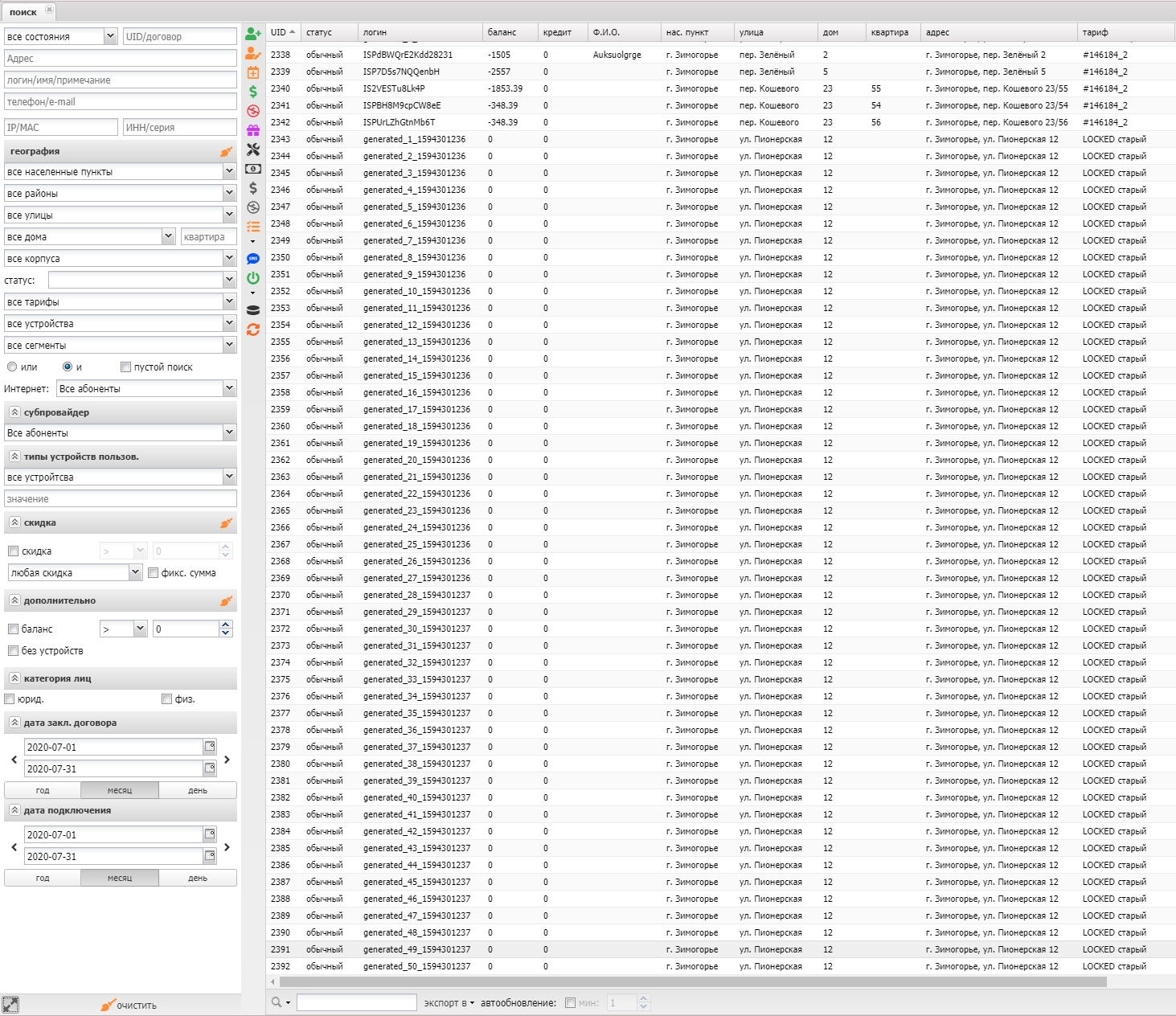
Task: Click the orange refresh arrows icon
Action: point(253,330)
